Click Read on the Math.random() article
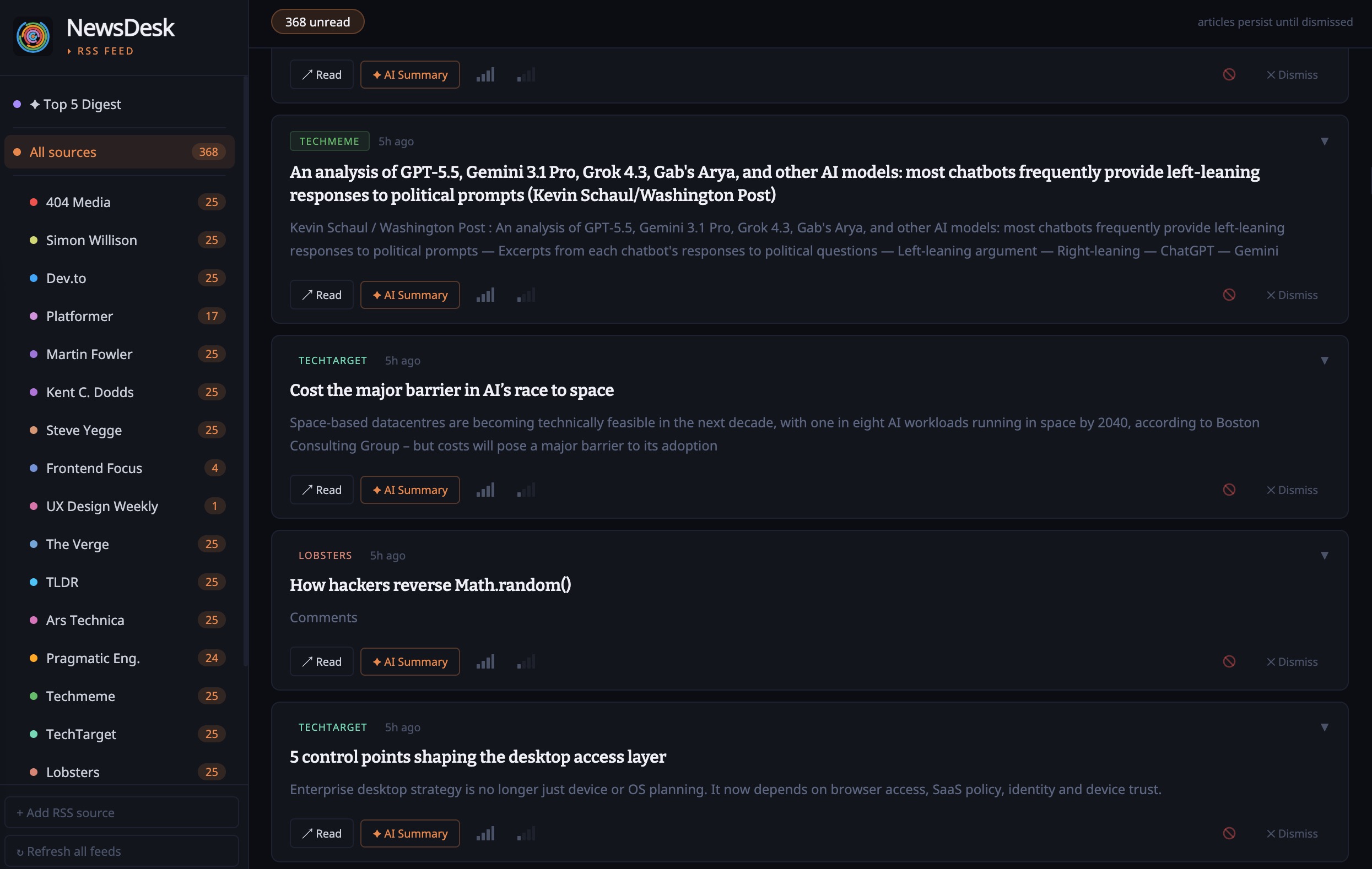The image size is (1372, 869). pyautogui.click(x=321, y=661)
